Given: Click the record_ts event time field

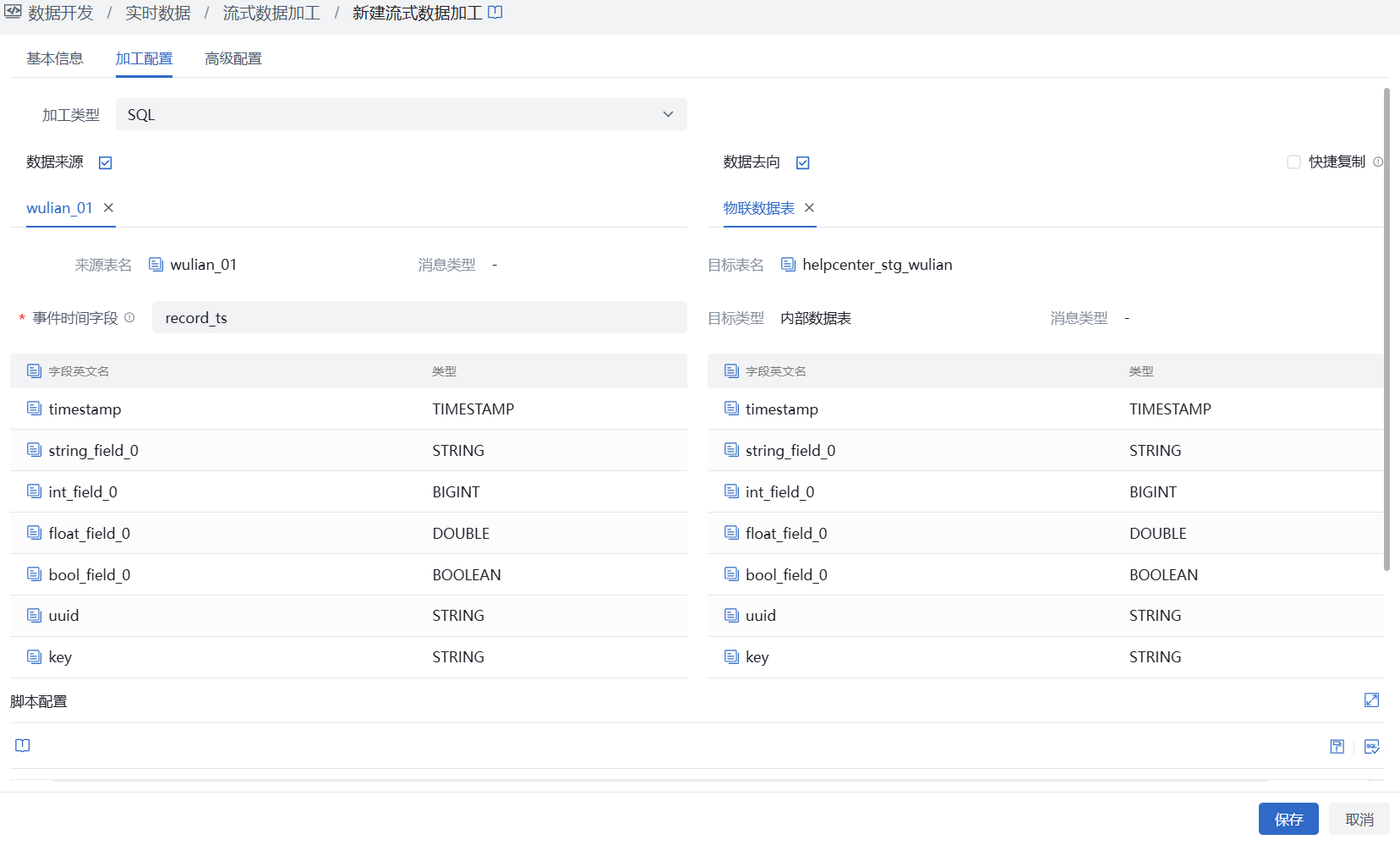Looking at the screenshot, I should tap(419, 317).
